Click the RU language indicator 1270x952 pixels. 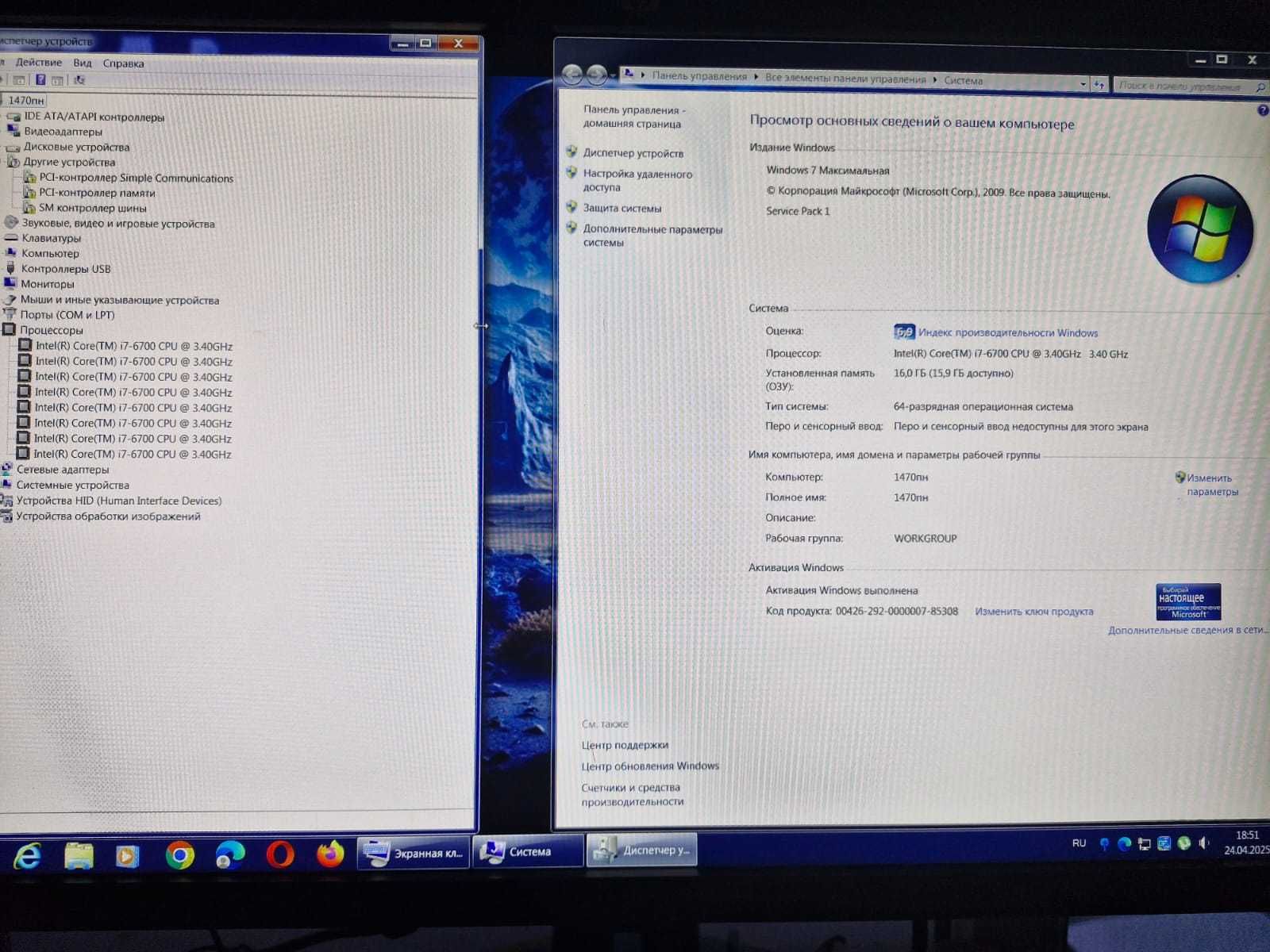tap(1079, 843)
